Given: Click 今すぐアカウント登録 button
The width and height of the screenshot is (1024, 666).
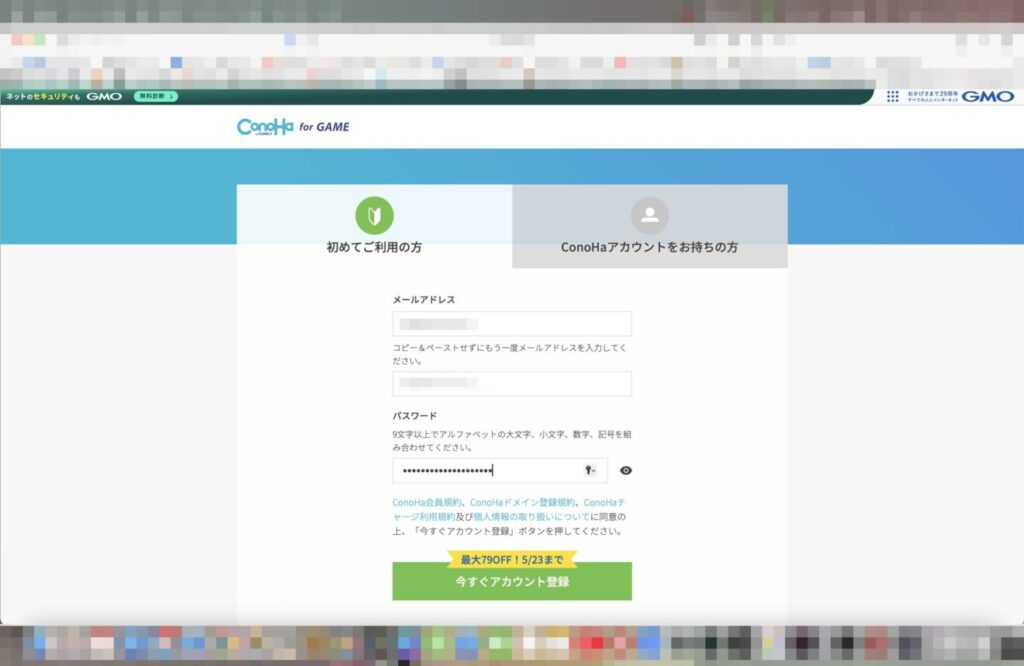Looking at the screenshot, I should point(512,581).
